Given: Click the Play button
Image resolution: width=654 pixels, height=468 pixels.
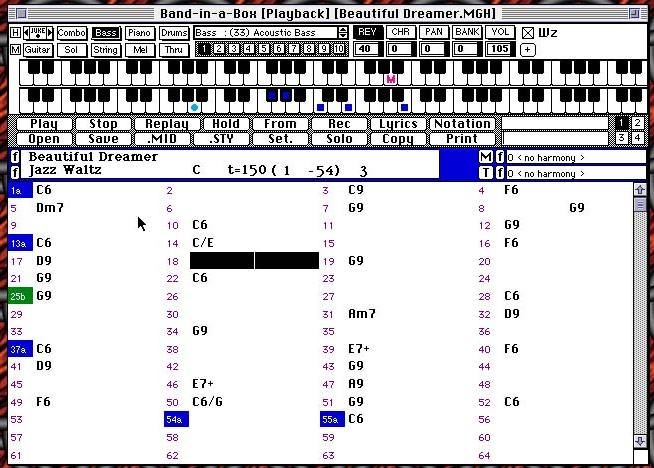Looking at the screenshot, I should (44, 124).
